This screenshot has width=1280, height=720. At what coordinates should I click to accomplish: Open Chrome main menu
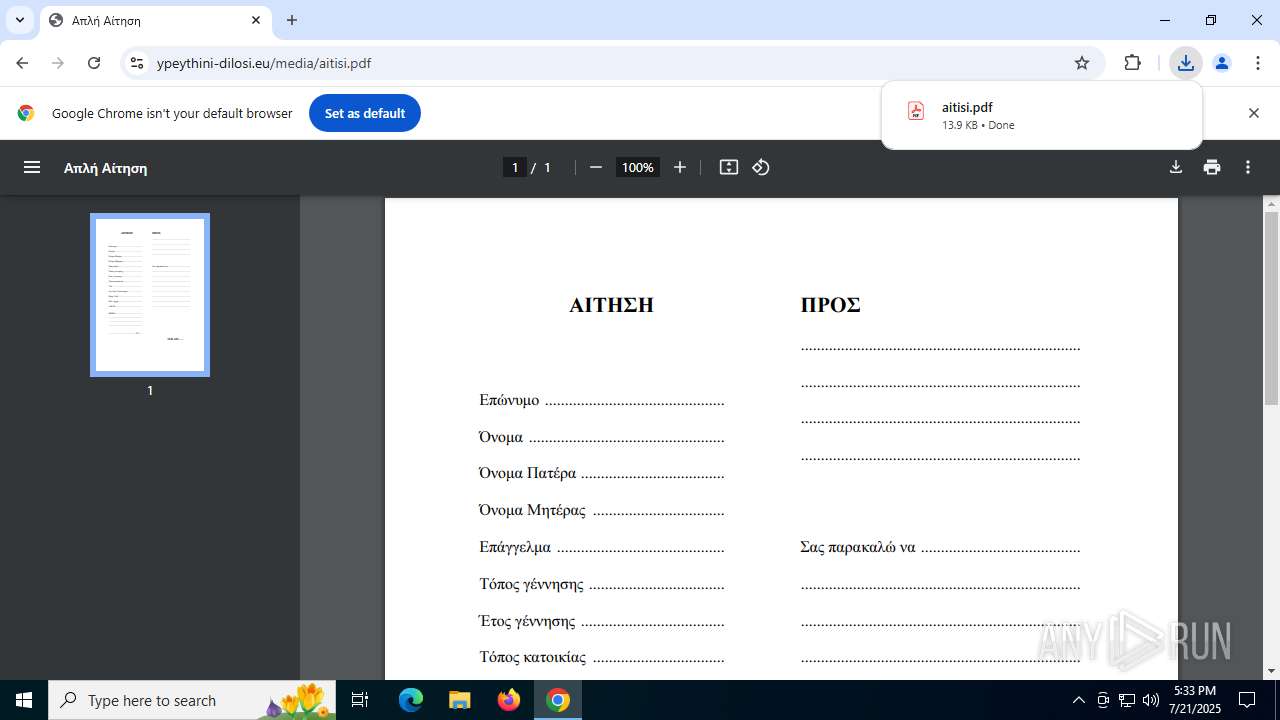click(x=1258, y=63)
